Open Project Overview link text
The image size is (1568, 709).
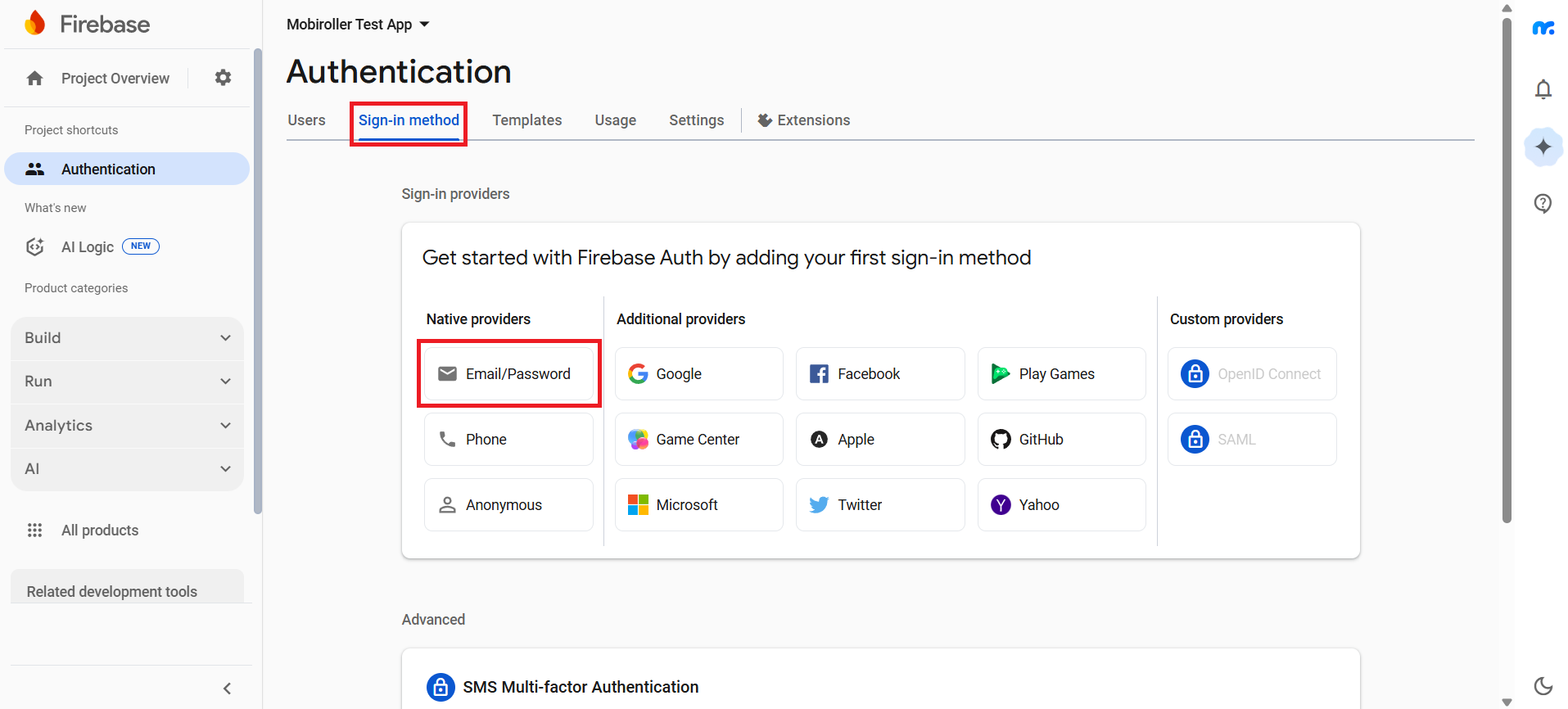click(115, 79)
